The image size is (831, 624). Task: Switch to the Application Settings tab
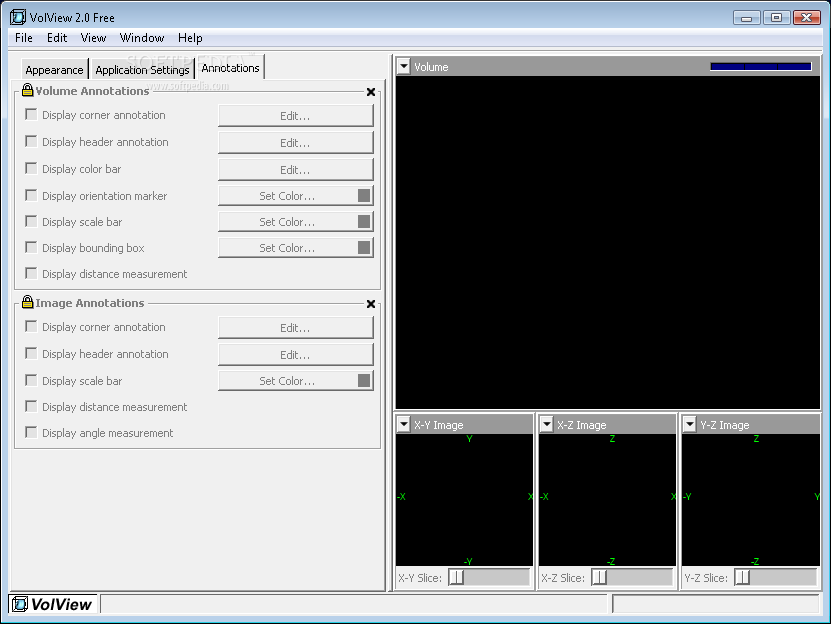click(142, 69)
